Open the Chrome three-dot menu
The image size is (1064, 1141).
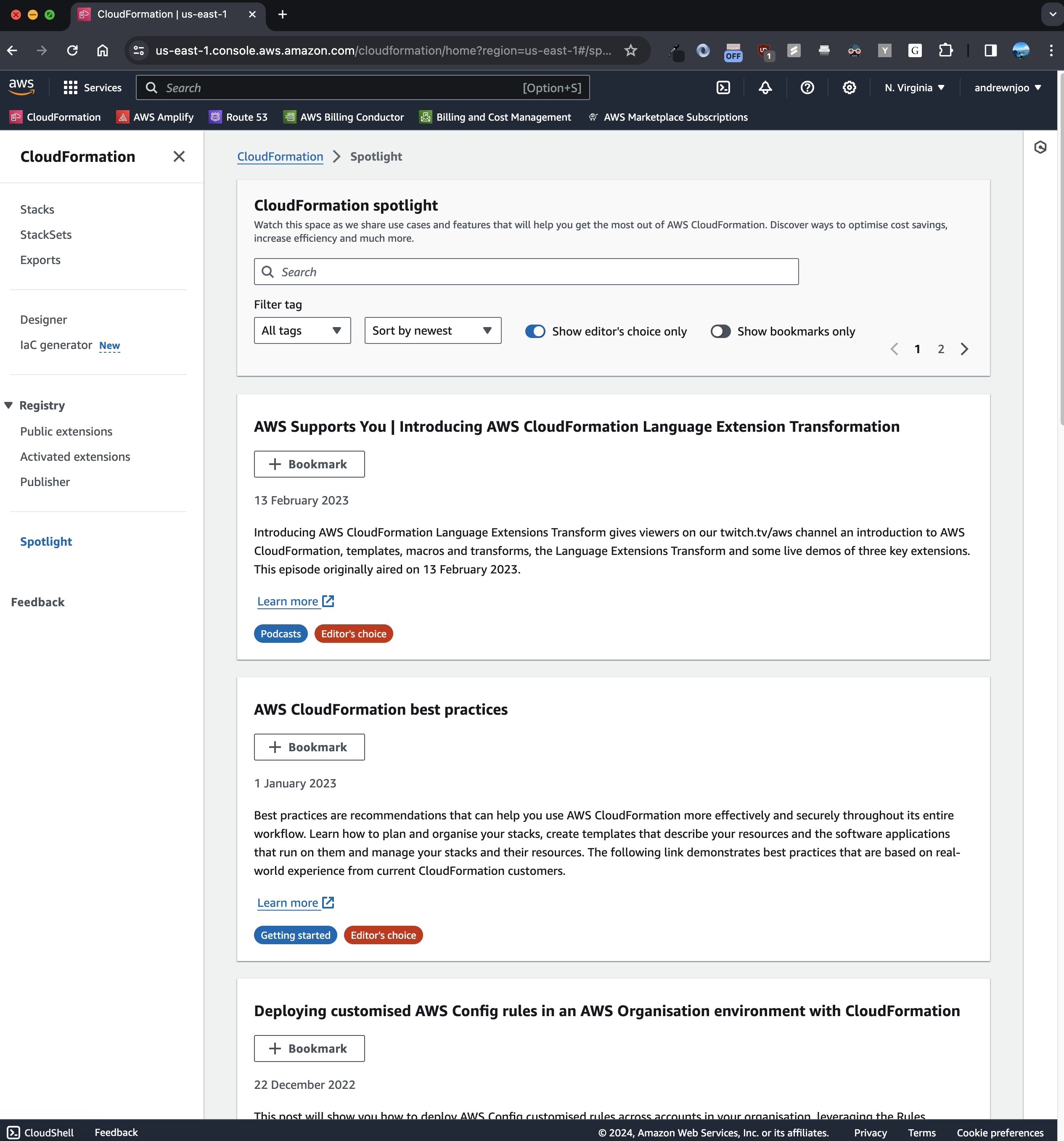(x=1051, y=50)
